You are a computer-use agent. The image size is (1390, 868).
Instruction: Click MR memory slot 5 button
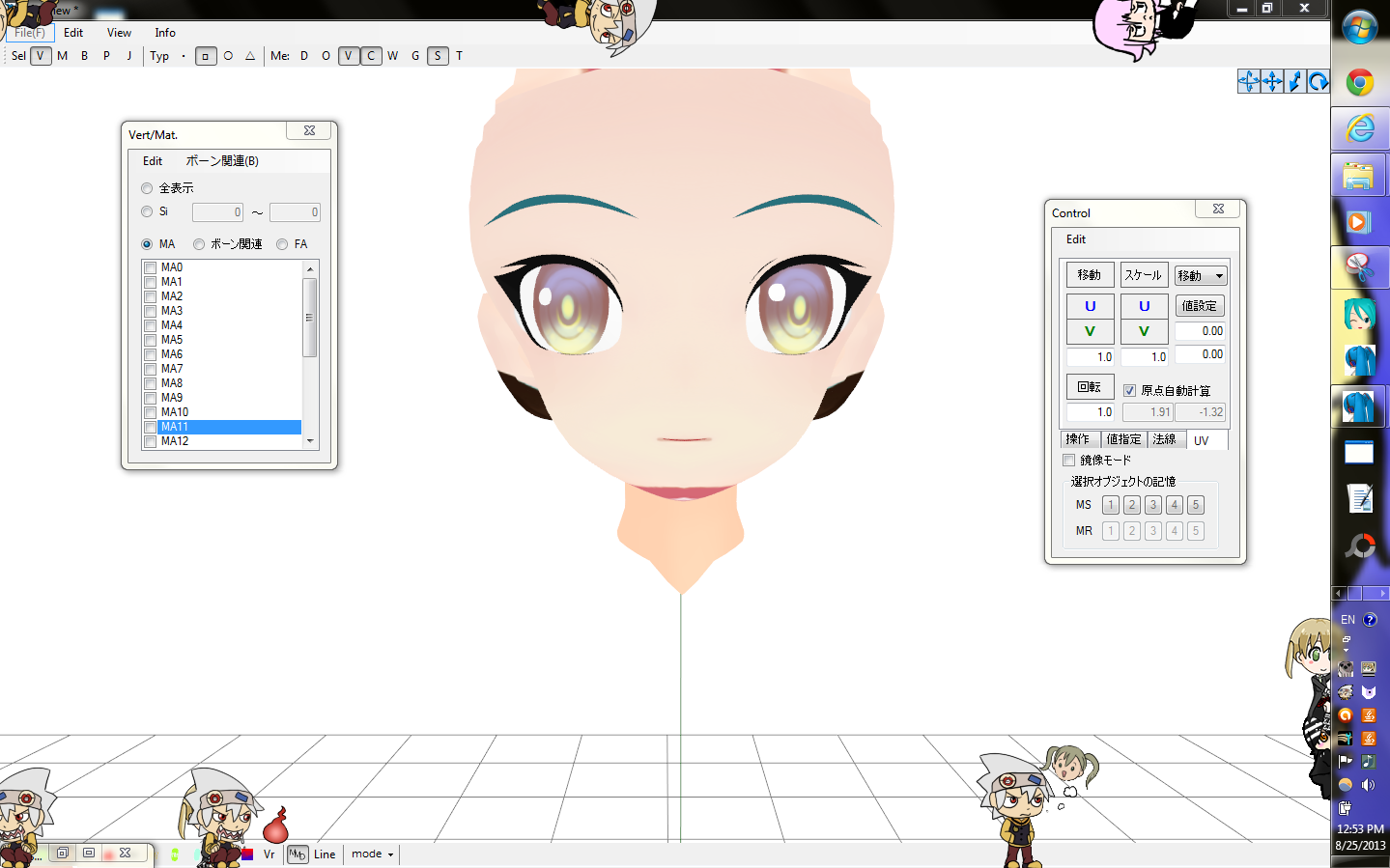[1196, 531]
